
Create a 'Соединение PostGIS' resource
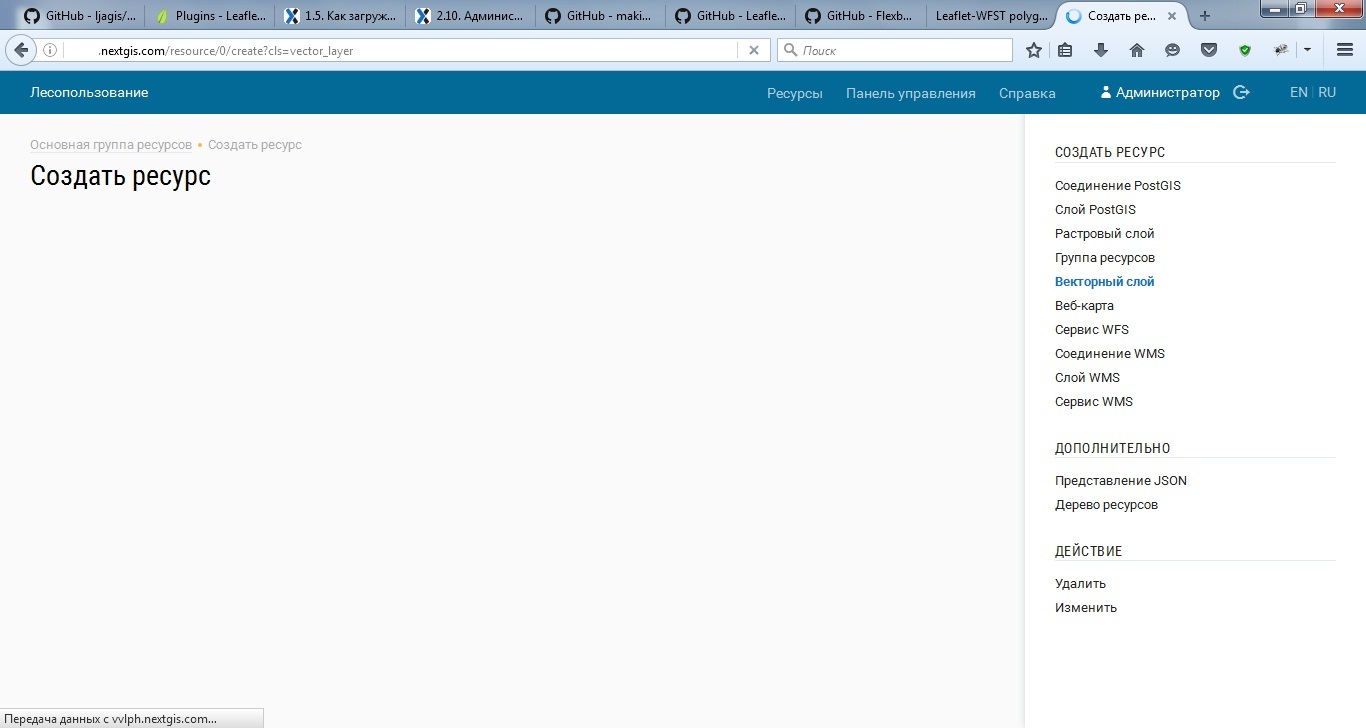(x=1118, y=186)
